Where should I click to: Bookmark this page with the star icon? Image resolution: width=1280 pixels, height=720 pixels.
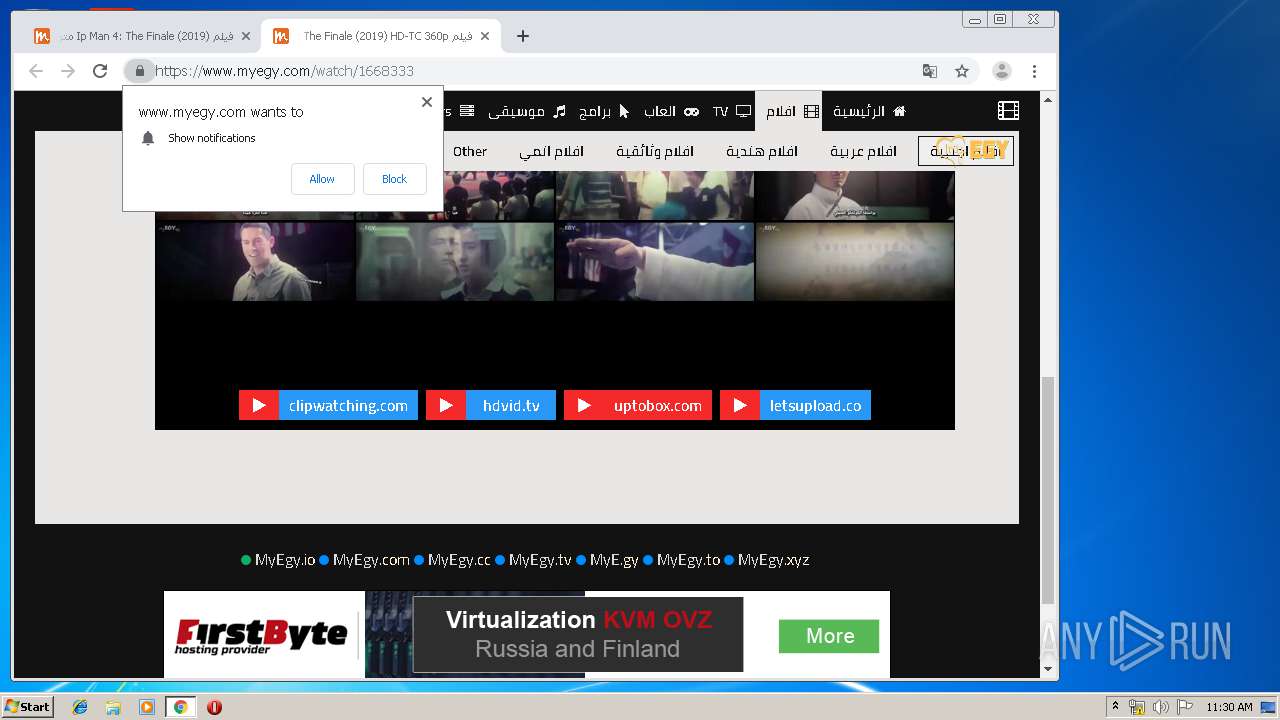click(962, 71)
